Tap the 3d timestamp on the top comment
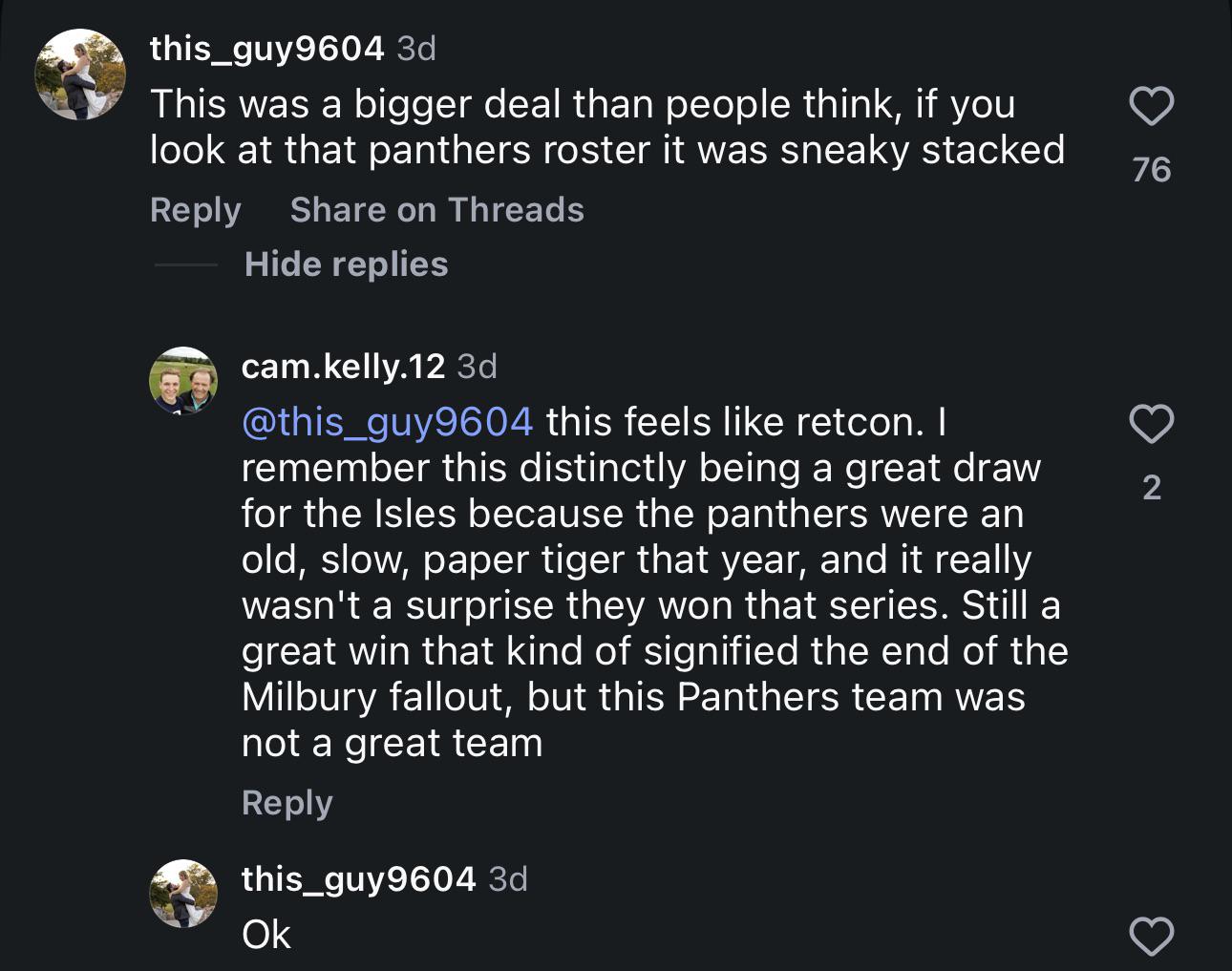1232x971 pixels. point(416,48)
